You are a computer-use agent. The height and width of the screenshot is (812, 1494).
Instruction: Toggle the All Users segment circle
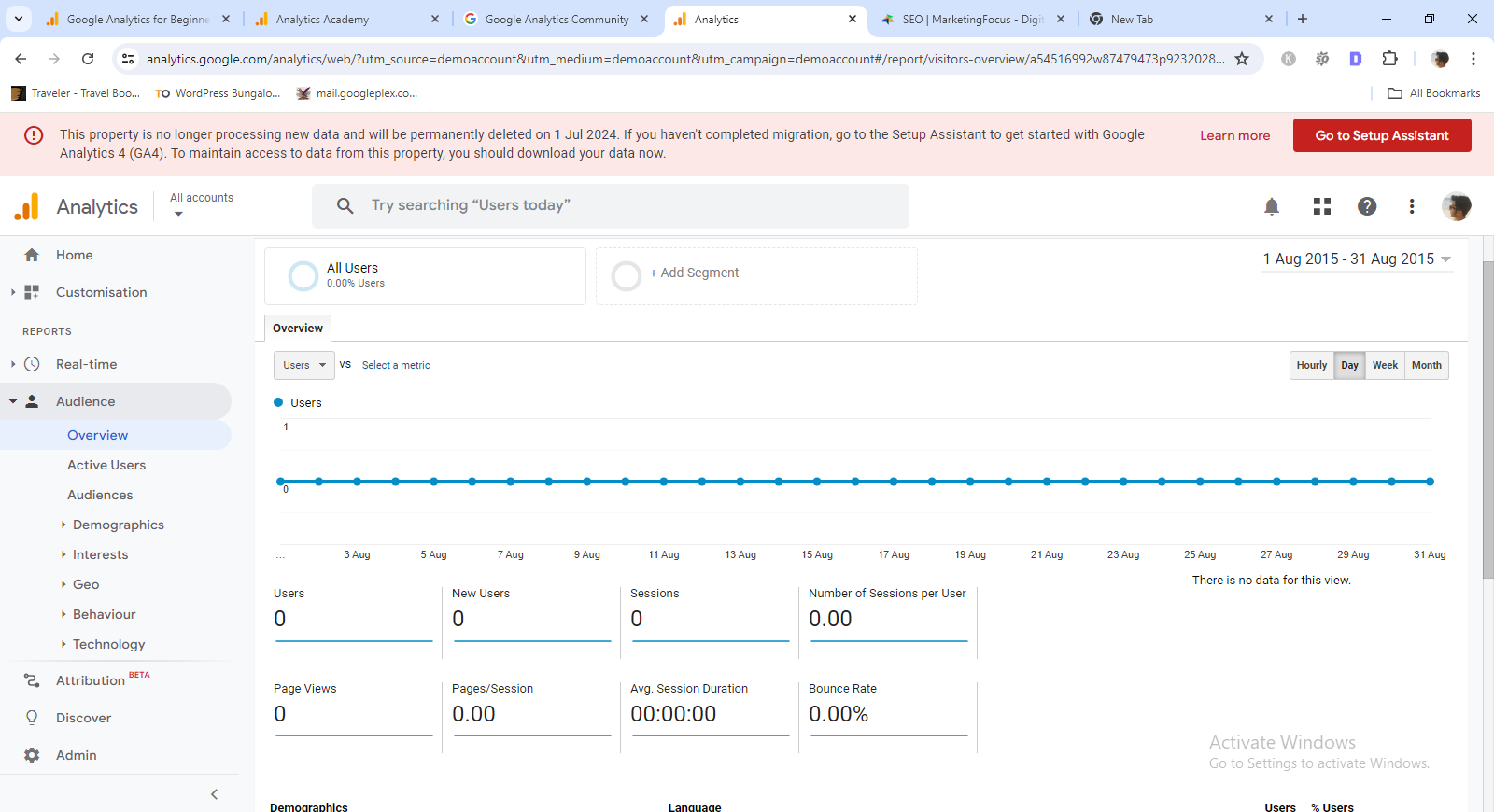[303, 276]
